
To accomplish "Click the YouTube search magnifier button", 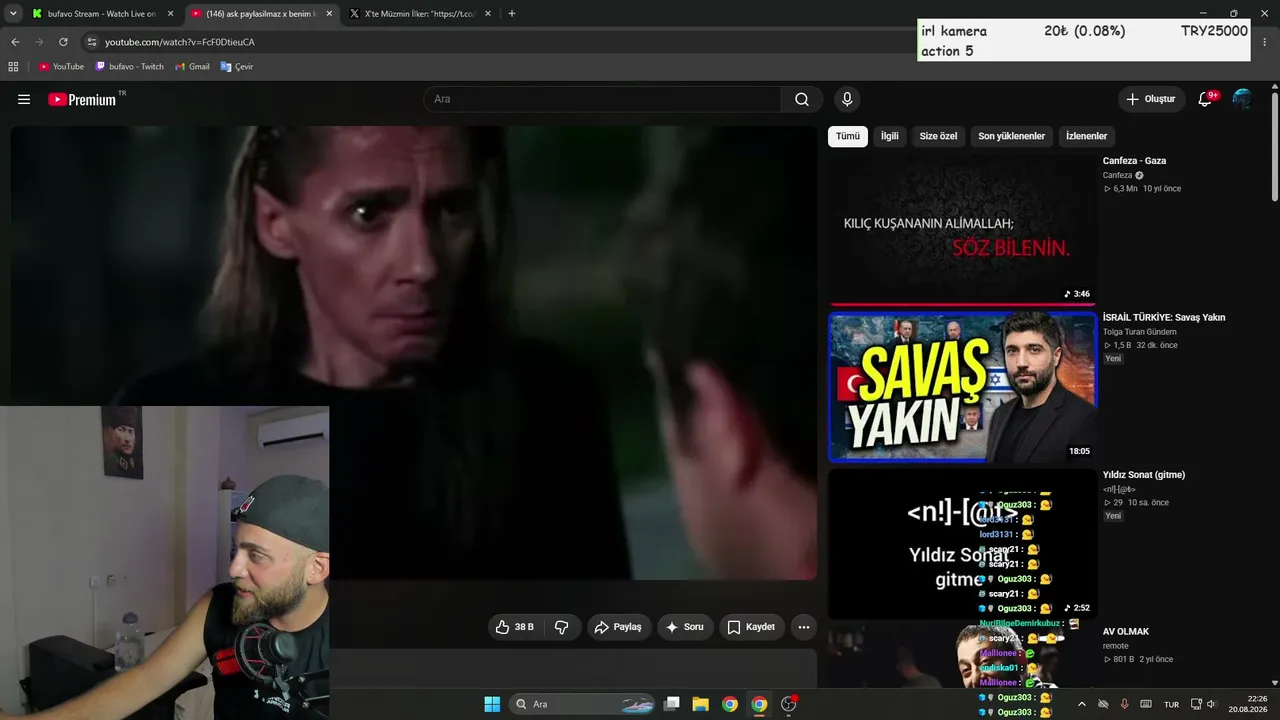I will (x=802, y=99).
